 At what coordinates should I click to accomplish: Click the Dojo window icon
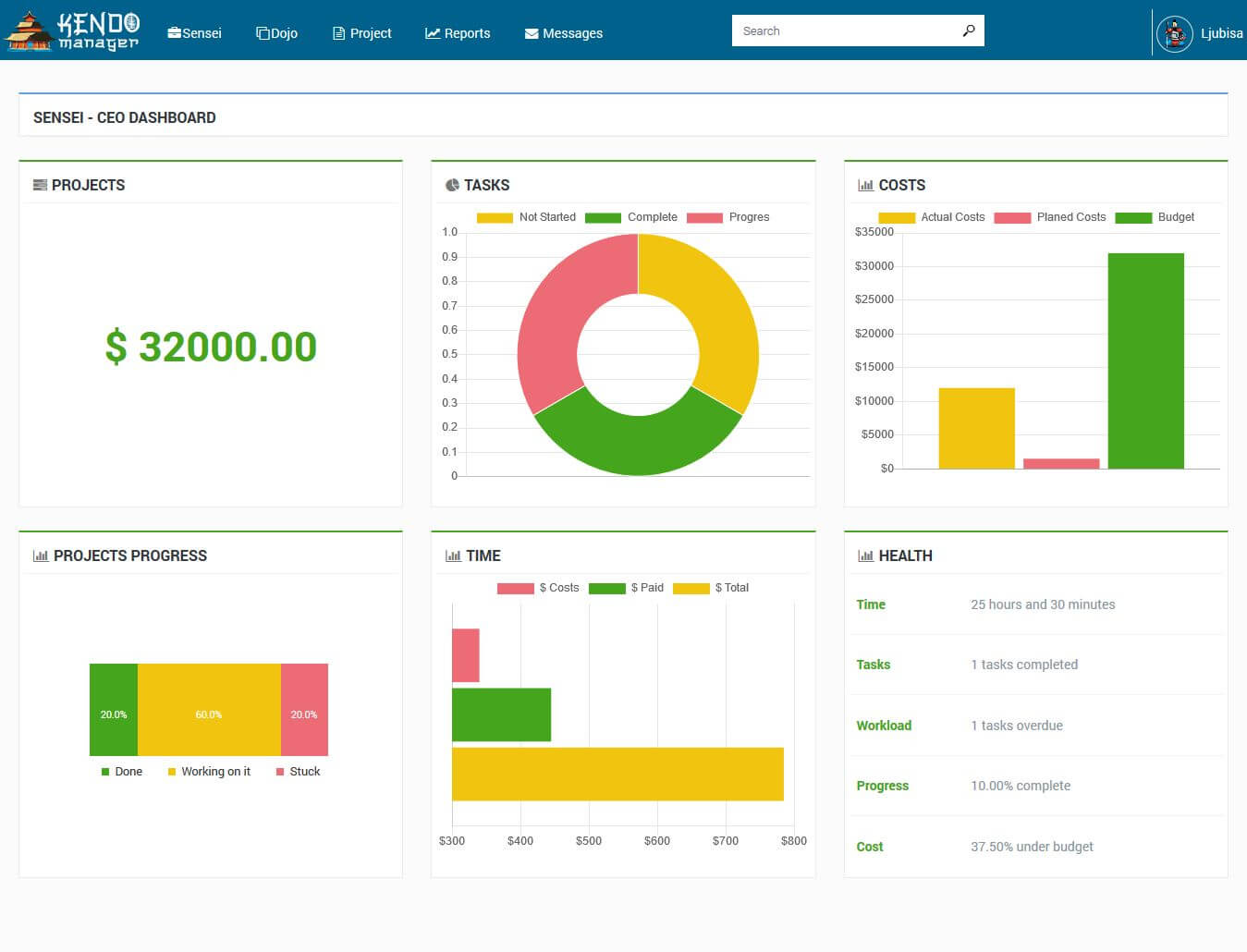(x=263, y=33)
